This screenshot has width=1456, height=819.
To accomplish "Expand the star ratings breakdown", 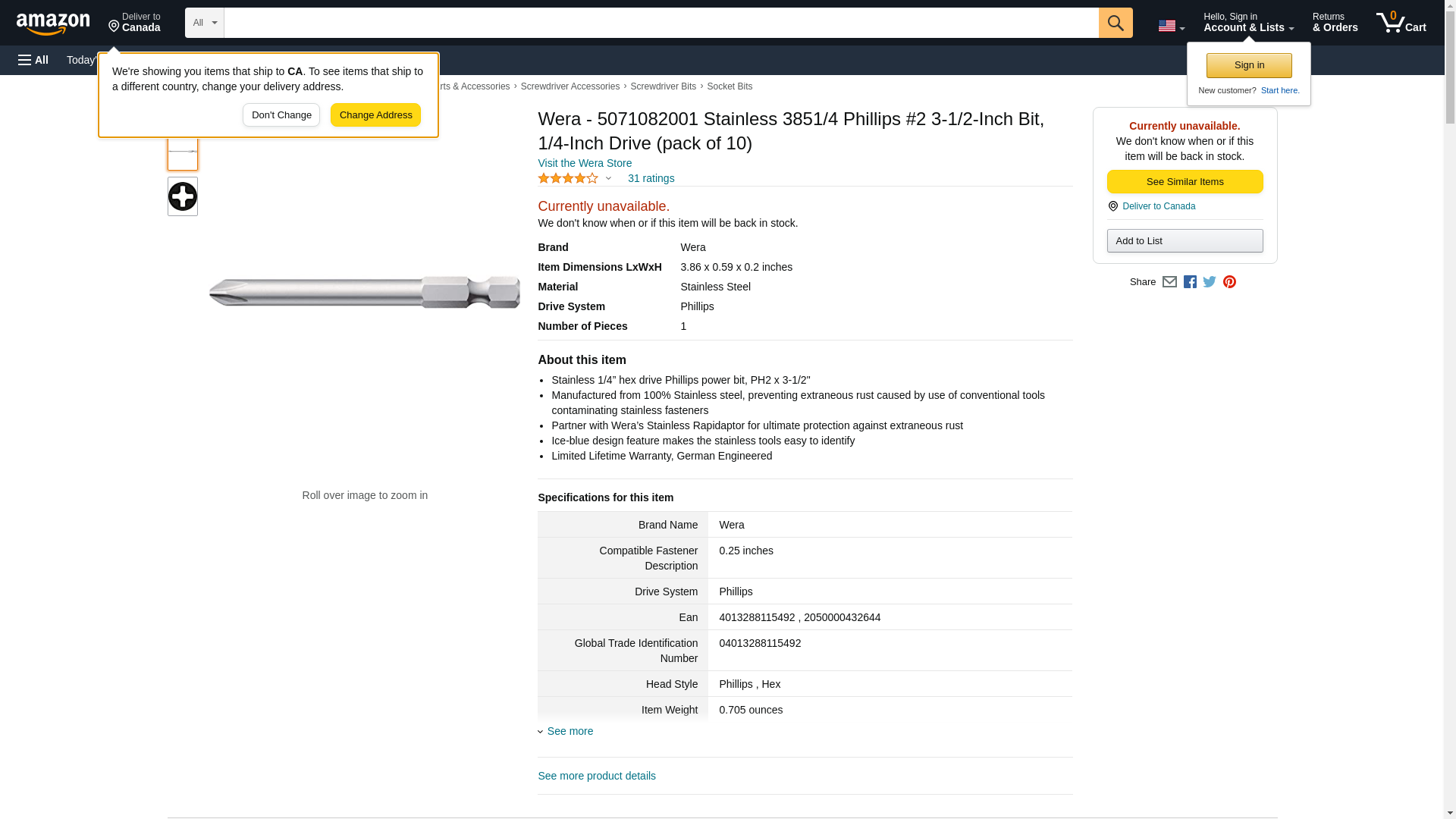I will pyautogui.click(x=608, y=179).
